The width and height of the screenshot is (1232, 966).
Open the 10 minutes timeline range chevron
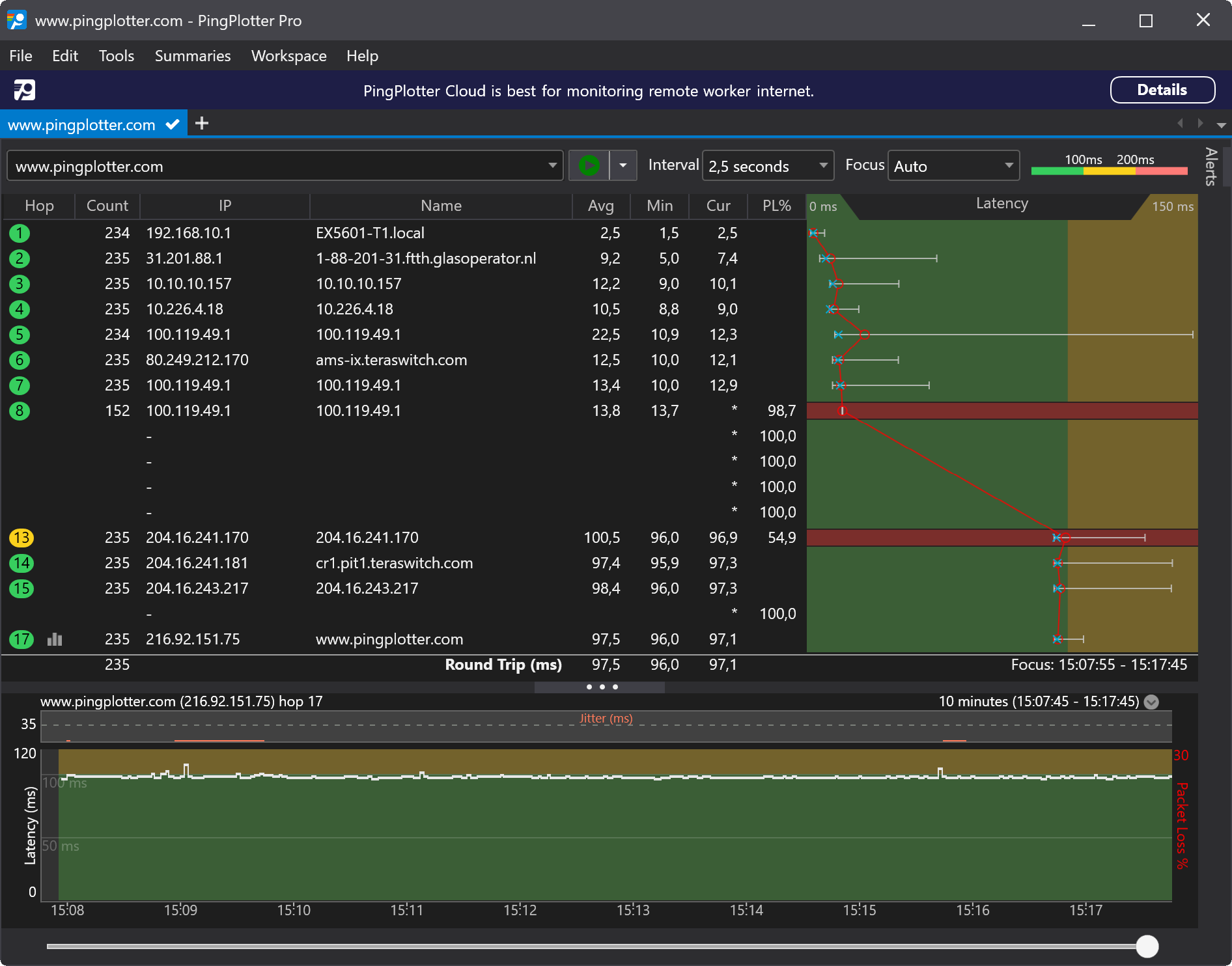click(1151, 702)
